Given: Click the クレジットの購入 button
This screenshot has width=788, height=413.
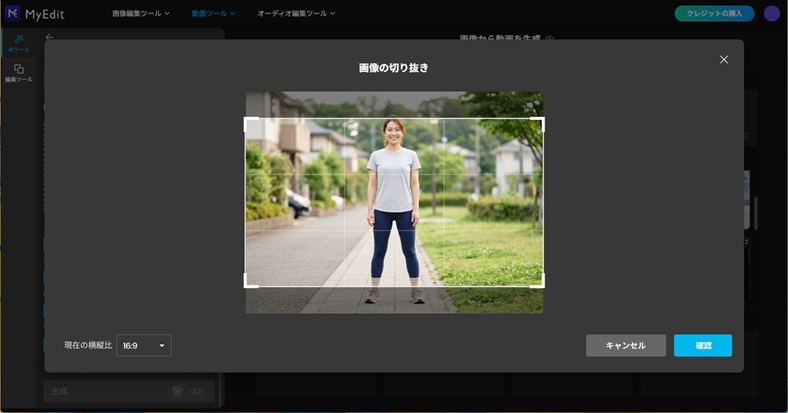Looking at the screenshot, I should (714, 13).
